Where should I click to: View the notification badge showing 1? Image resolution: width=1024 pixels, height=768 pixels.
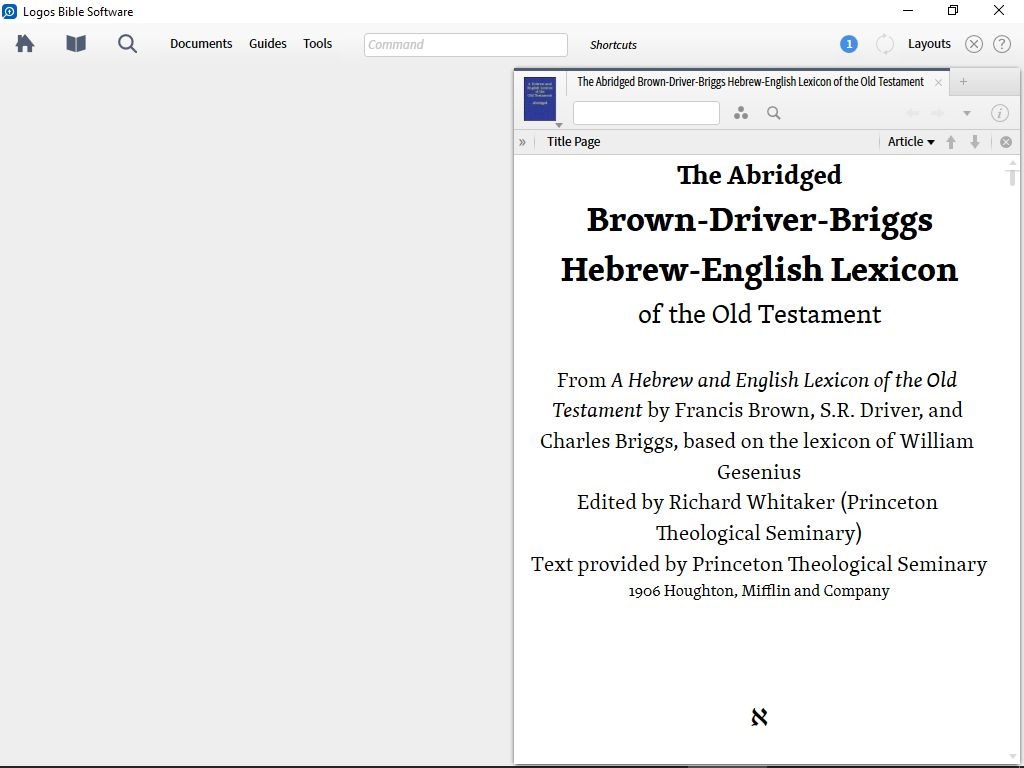[848, 44]
